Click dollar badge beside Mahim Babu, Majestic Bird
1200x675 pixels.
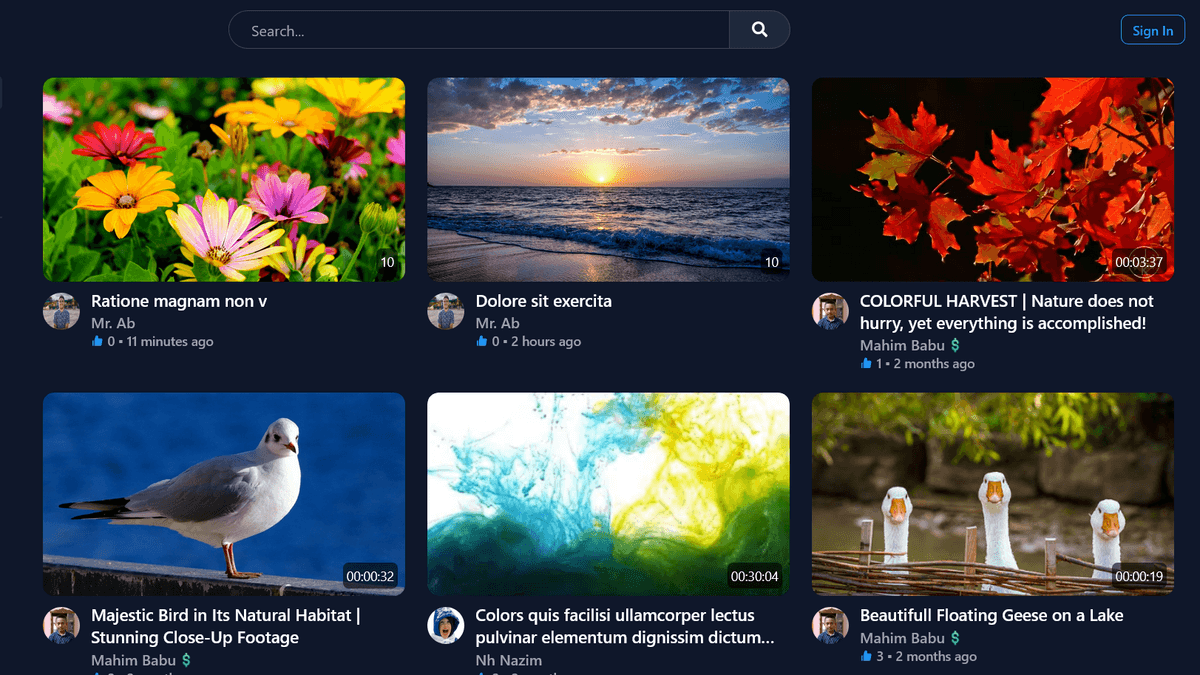[186, 660]
